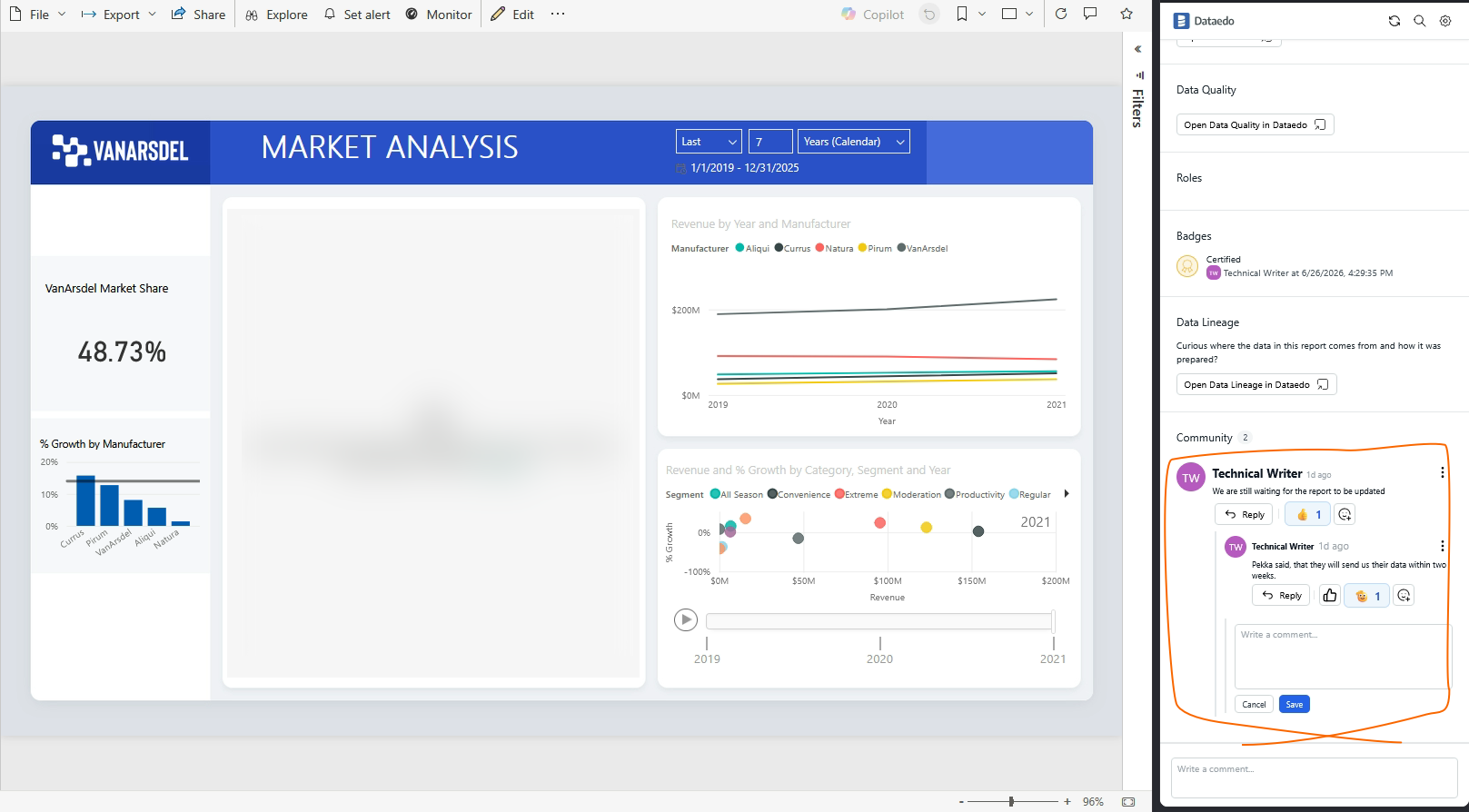Expand the bookmark dropdown arrow
The image size is (1469, 812).
tap(982, 14)
